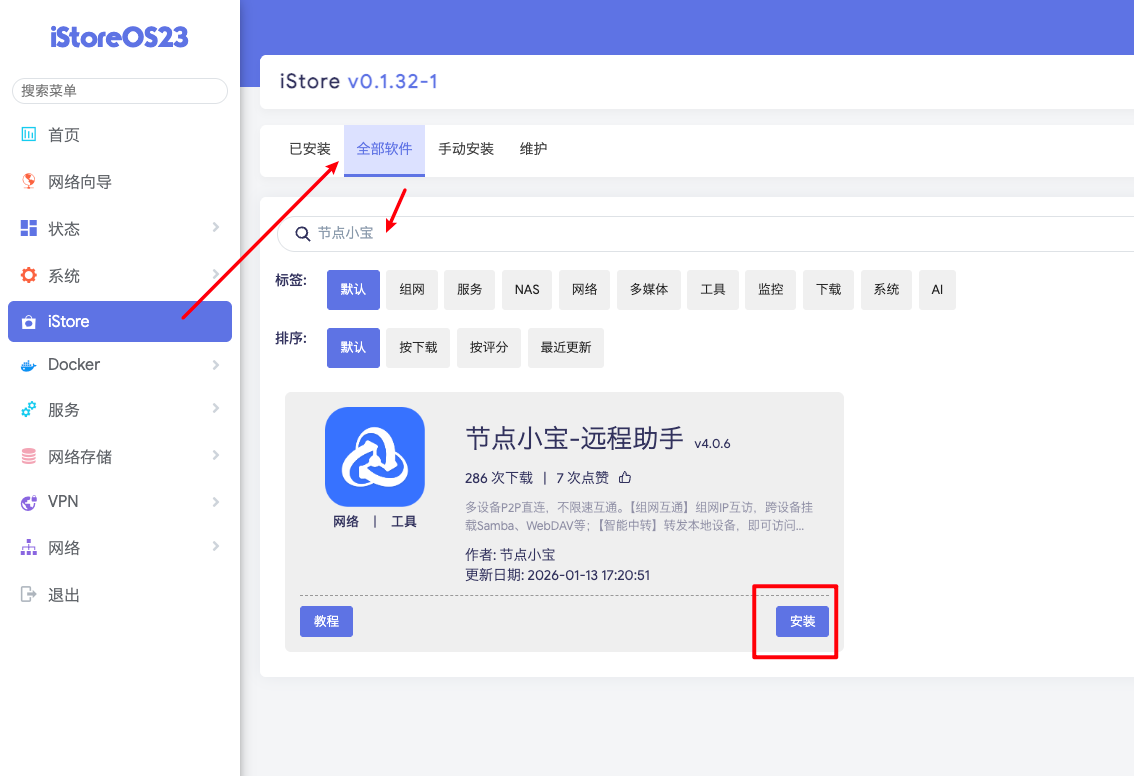This screenshot has width=1134, height=776.
Task: Install 节点小宝 with the 安装 button
Action: 802,621
